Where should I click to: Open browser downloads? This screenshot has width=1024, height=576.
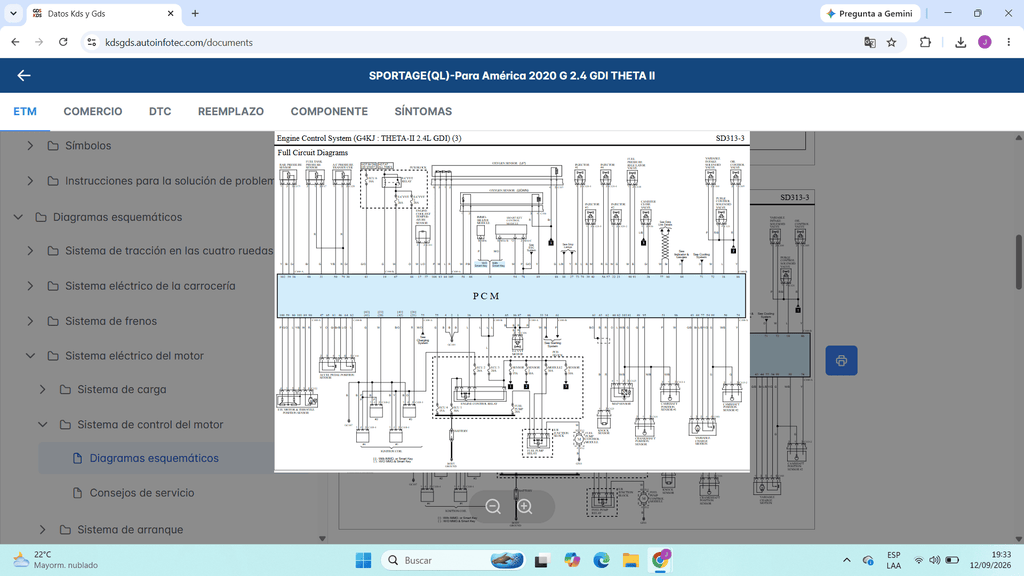click(960, 42)
